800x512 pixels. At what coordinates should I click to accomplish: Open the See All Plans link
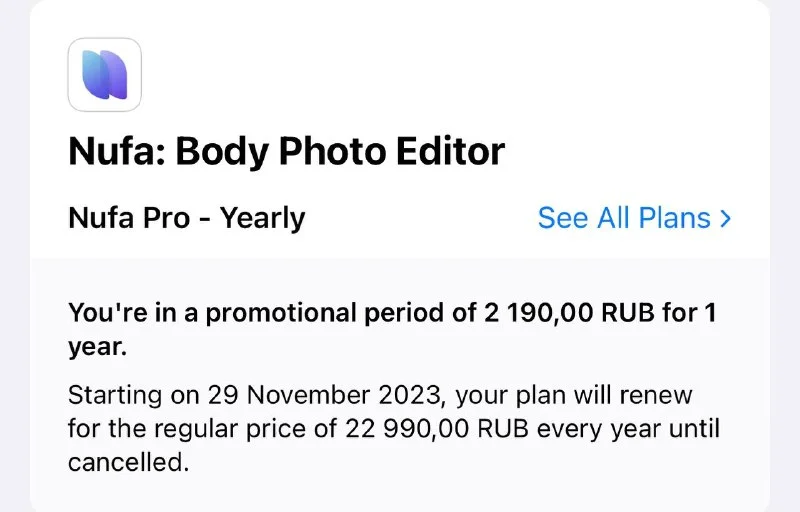pyautogui.click(x=625, y=218)
